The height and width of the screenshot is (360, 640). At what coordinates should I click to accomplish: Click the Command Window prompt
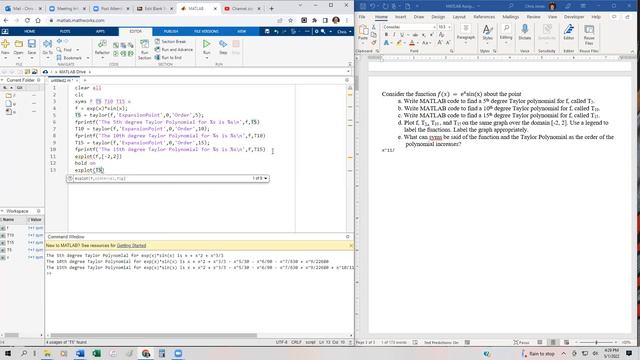[x=49, y=273]
